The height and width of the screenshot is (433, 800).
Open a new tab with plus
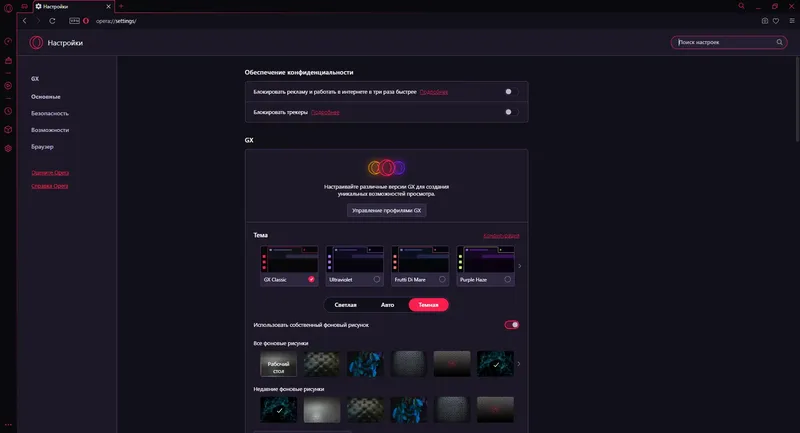pos(121,7)
